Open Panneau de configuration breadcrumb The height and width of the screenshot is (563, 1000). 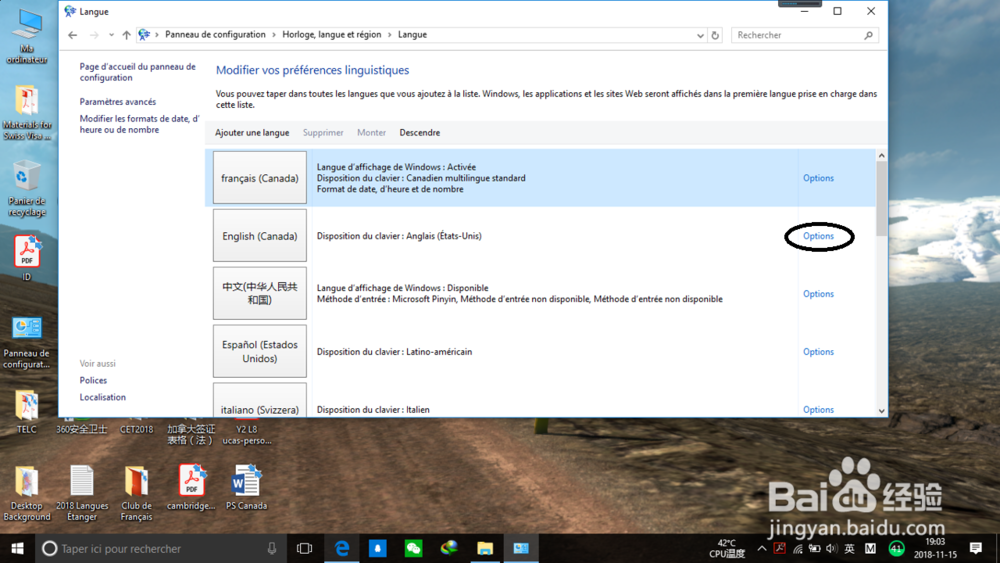coord(215,34)
